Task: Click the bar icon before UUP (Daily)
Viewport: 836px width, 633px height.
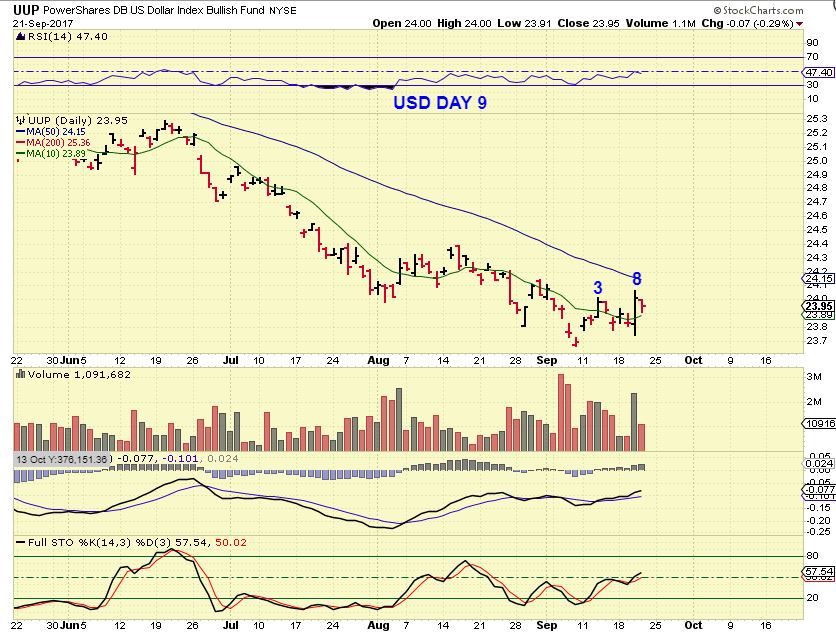Action: point(21,120)
